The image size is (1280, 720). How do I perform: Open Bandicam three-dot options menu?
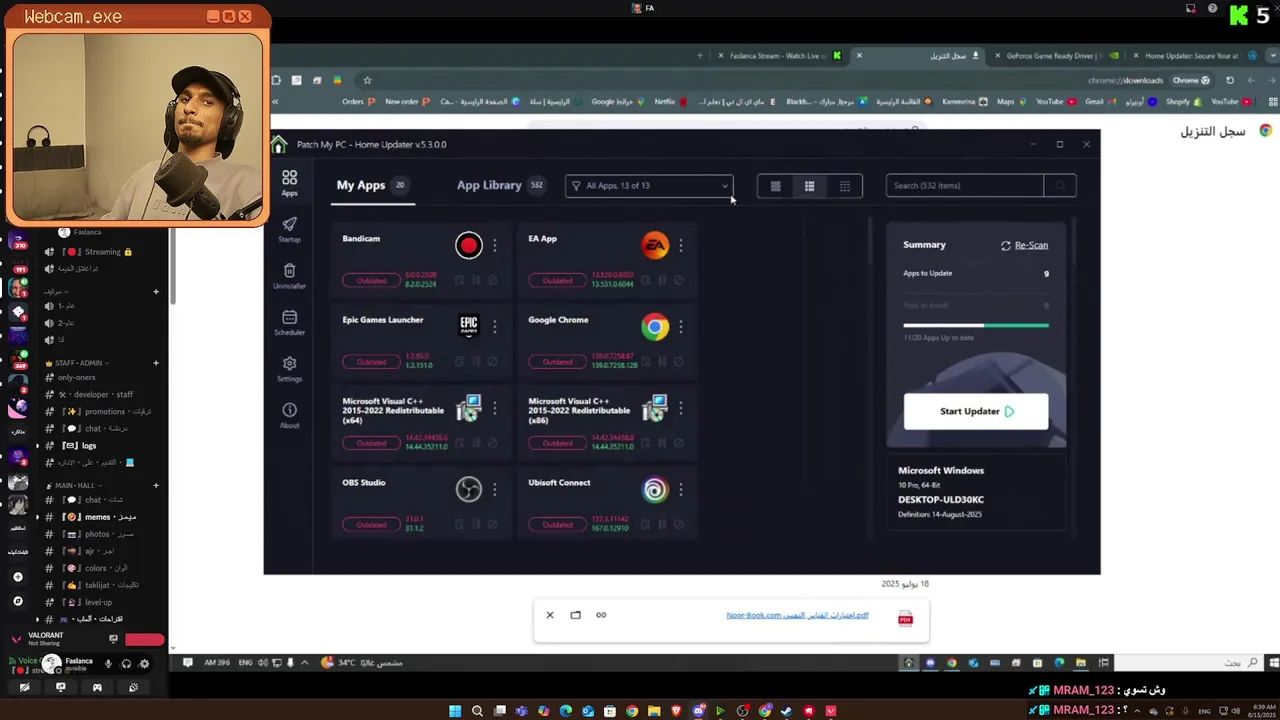click(x=494, y=245)
